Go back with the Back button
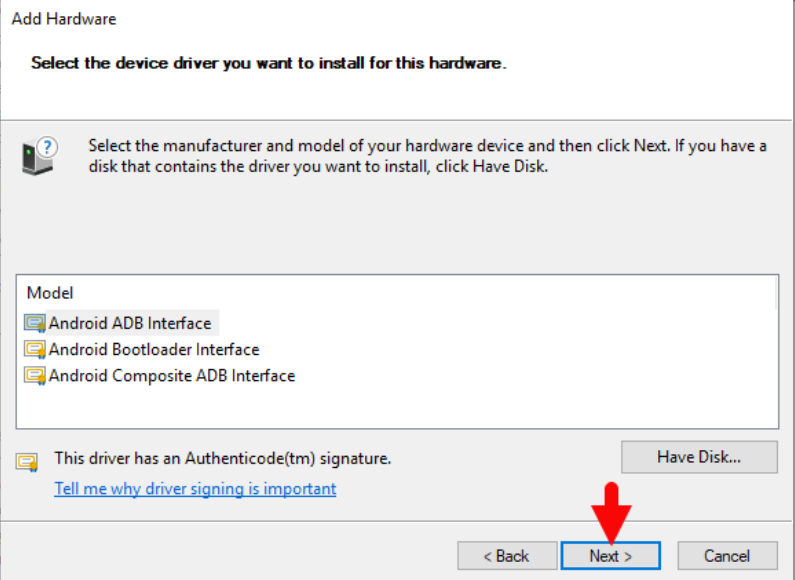 [x=507, y=556]
